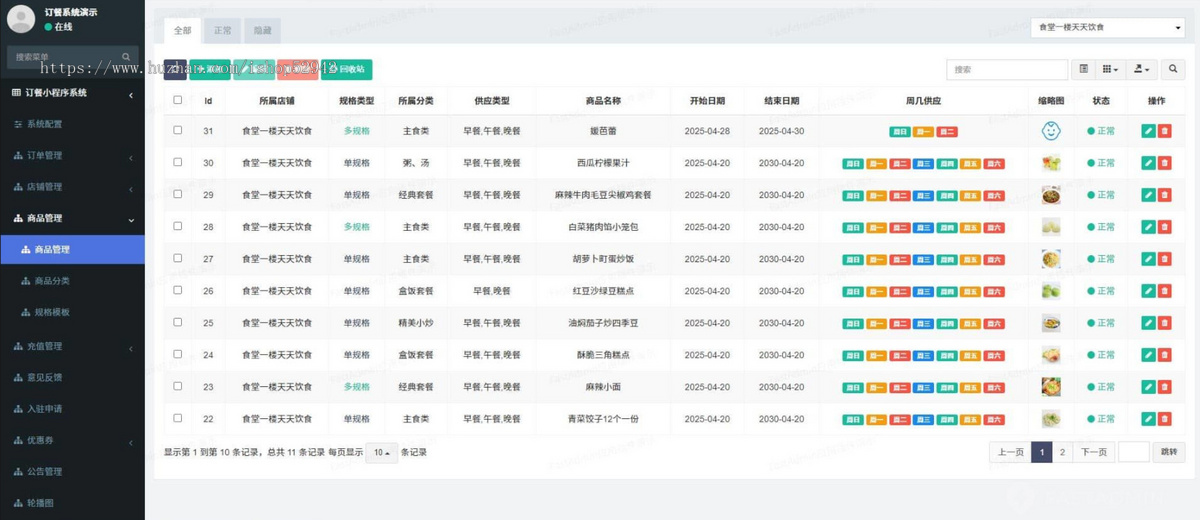Image resolution: width=1200 pixels, height=520 pixels.
Task: Delete 青菜饺子12个一份 with trash icon
Action: pyautogui.click(x=1164, y=419)
